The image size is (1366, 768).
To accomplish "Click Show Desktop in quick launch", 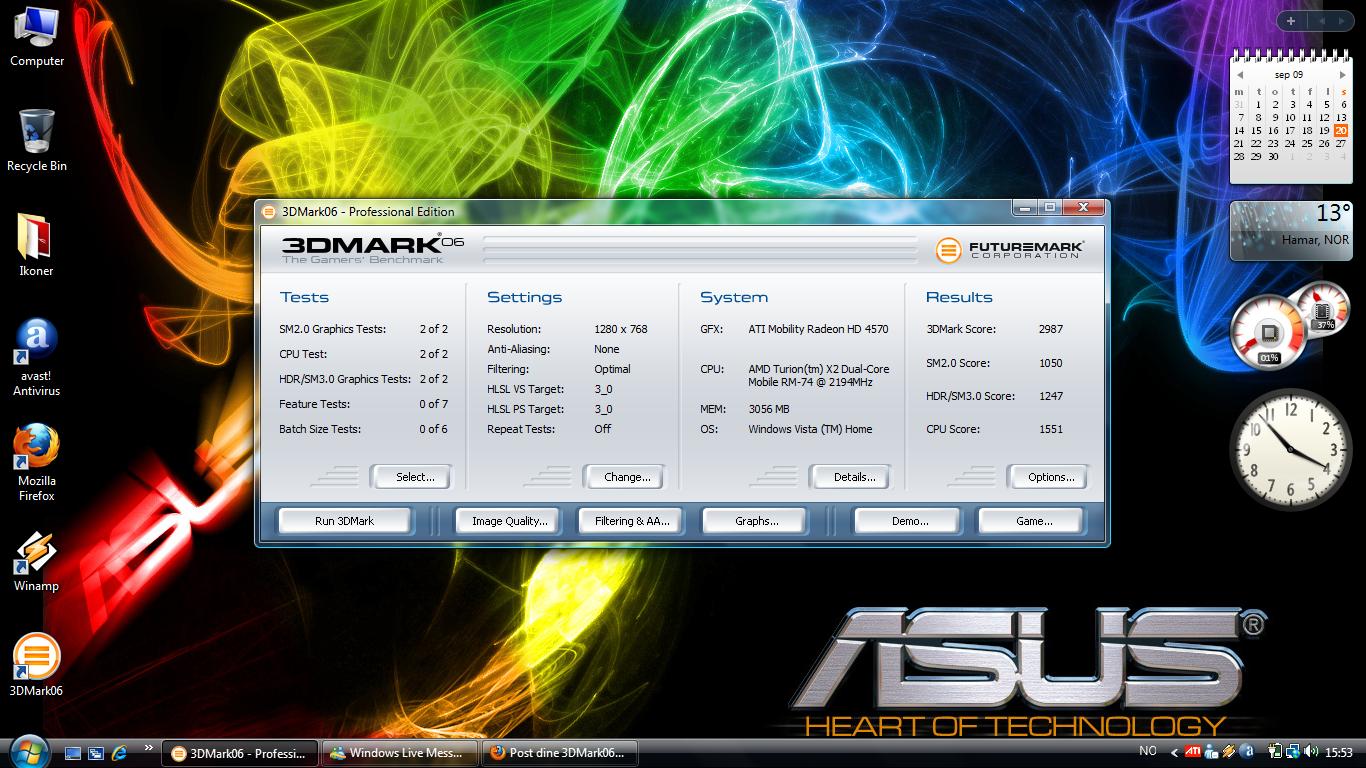I will 73,753.
